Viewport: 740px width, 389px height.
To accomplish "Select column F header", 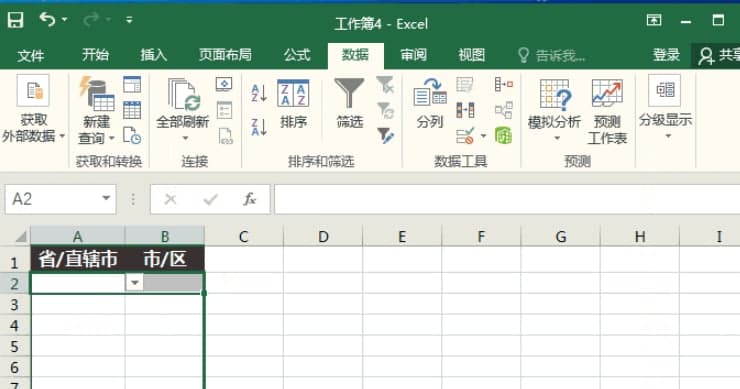I will coord(481,236).
